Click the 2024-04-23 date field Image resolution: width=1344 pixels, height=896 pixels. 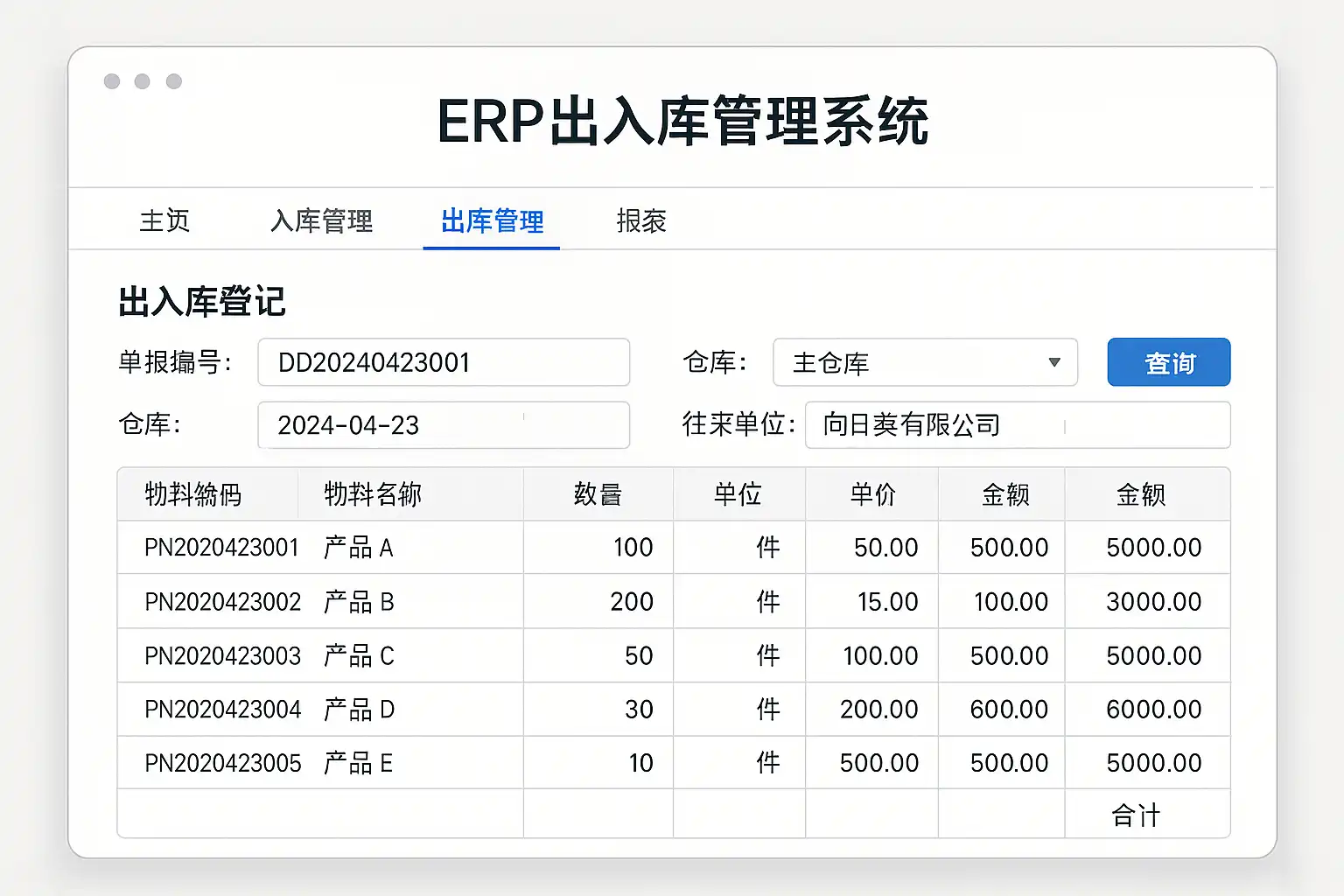coord(444,425)
